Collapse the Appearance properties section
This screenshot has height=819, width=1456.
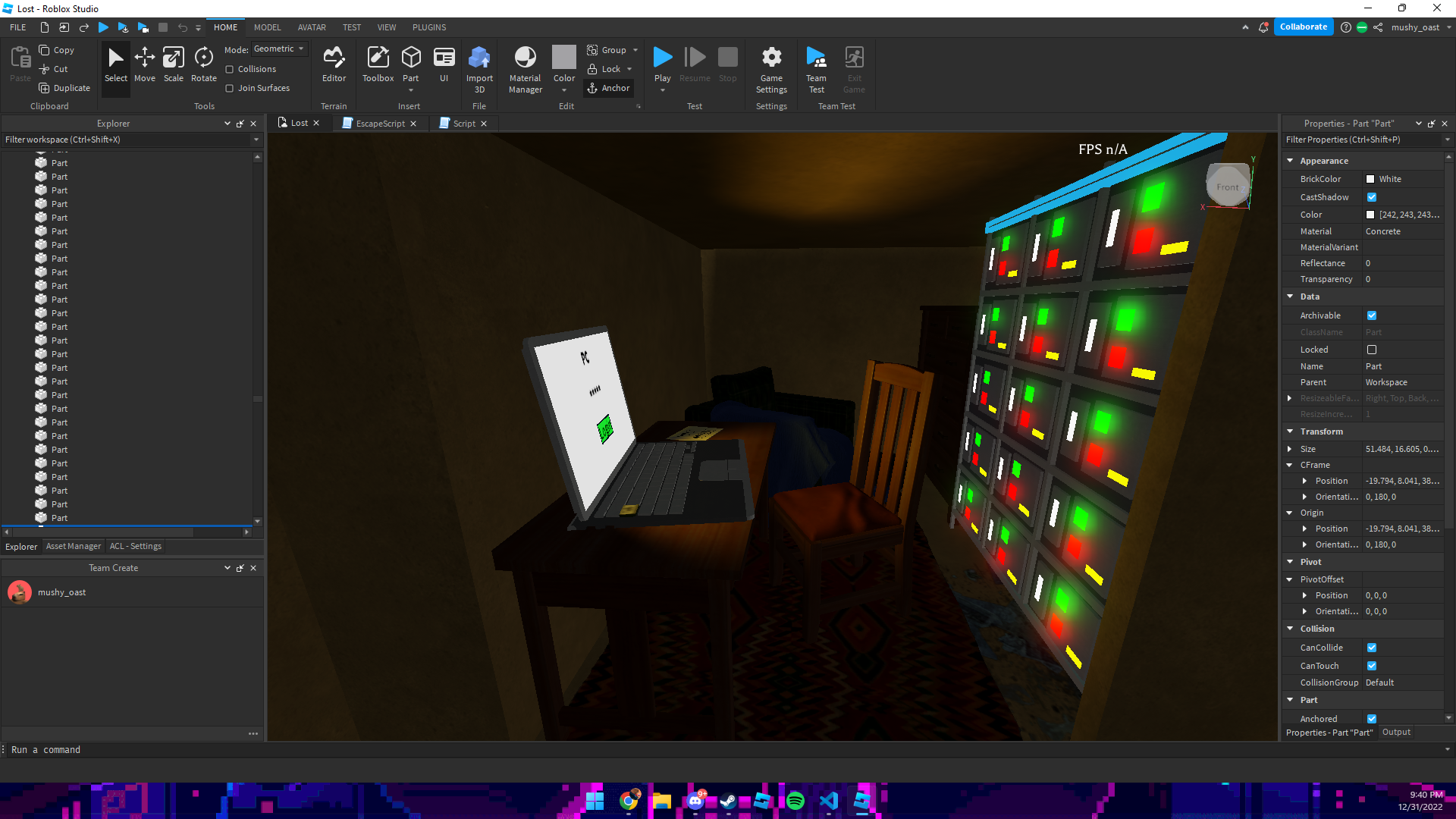[x=1290, y=161]
